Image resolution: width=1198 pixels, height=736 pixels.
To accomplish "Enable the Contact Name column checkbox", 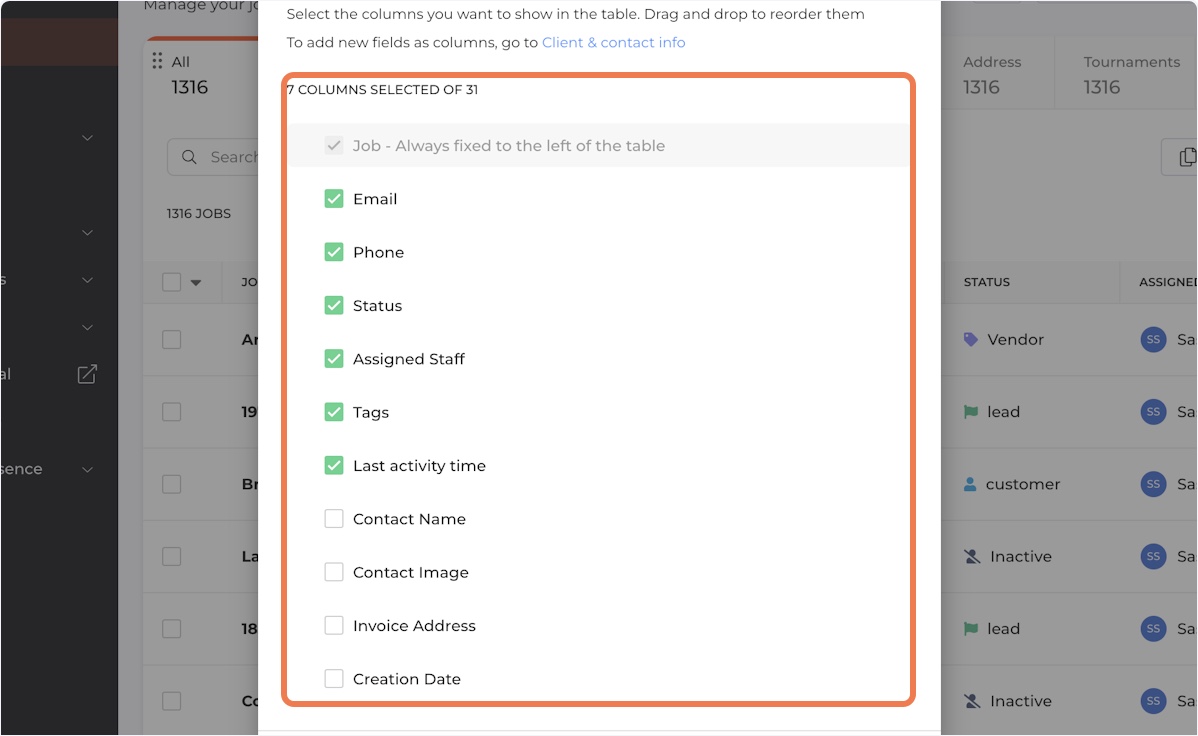I will click(x=334, y=519).
